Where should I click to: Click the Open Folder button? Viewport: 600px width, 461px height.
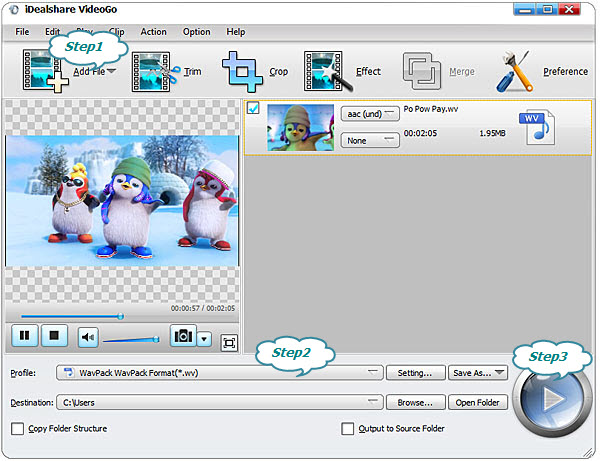pyautogui.click(x=478, y=402)
